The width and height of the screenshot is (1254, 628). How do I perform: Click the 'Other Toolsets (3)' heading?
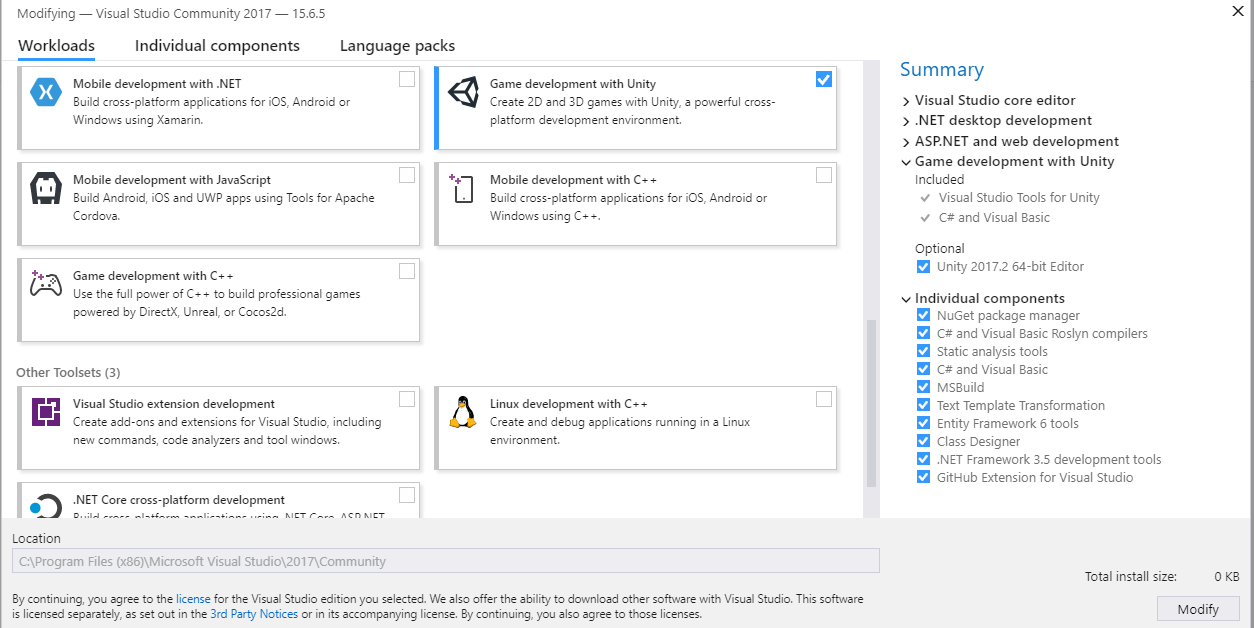coord(68,372)
